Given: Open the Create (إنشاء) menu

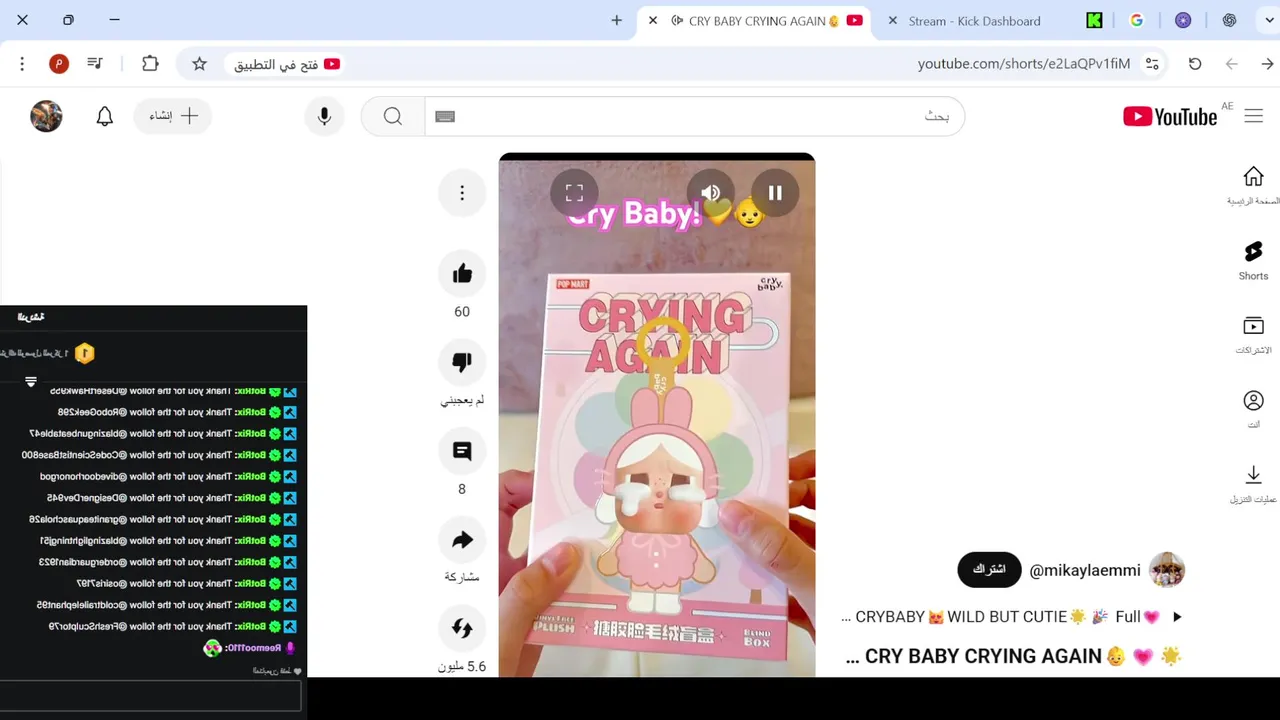Looking at the screenshot, I should click(x=173, y=116).
